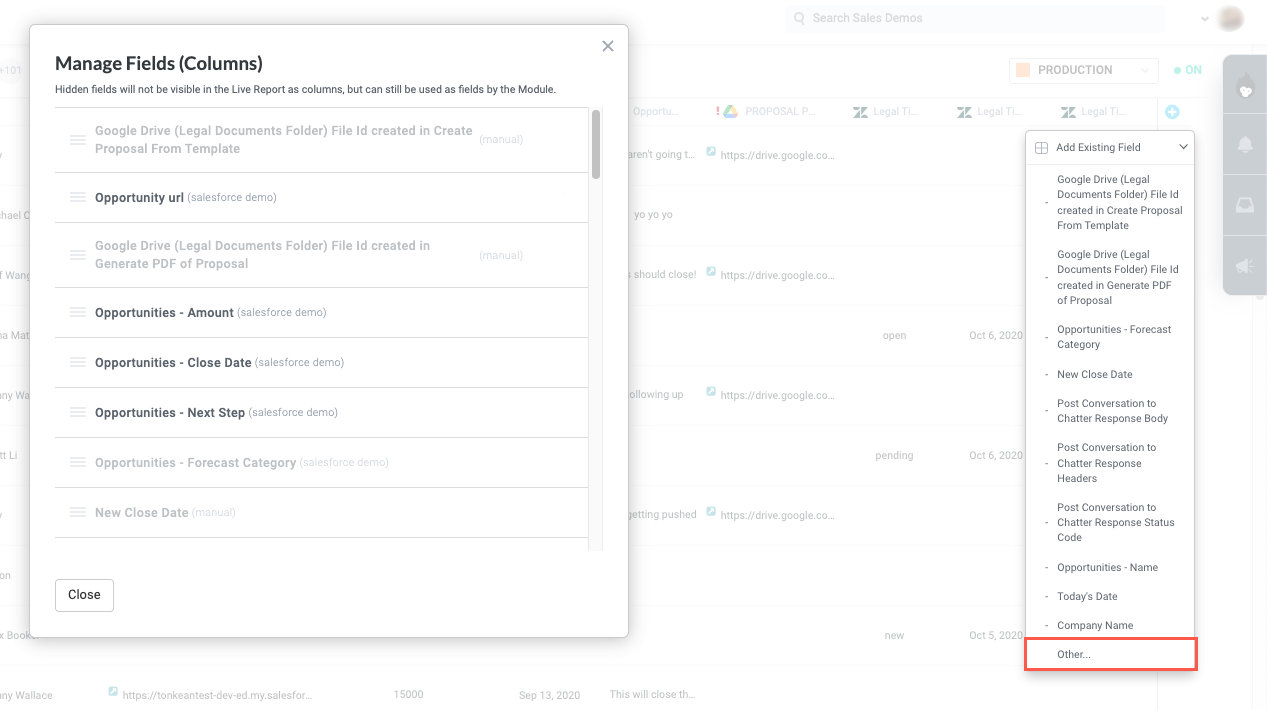Select Other... from the field list

[1072, 654]
